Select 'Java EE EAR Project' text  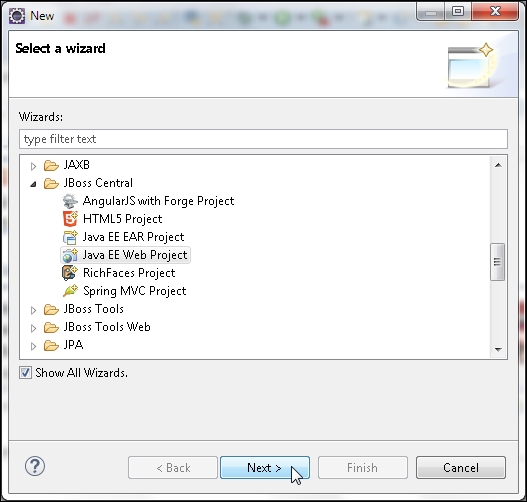133,237
